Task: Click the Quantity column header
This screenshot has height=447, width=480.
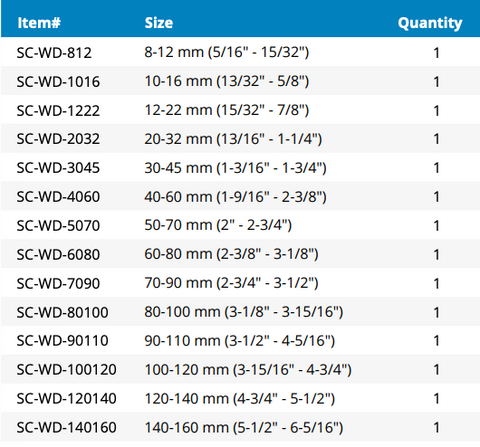Action: tap(430, 23)
